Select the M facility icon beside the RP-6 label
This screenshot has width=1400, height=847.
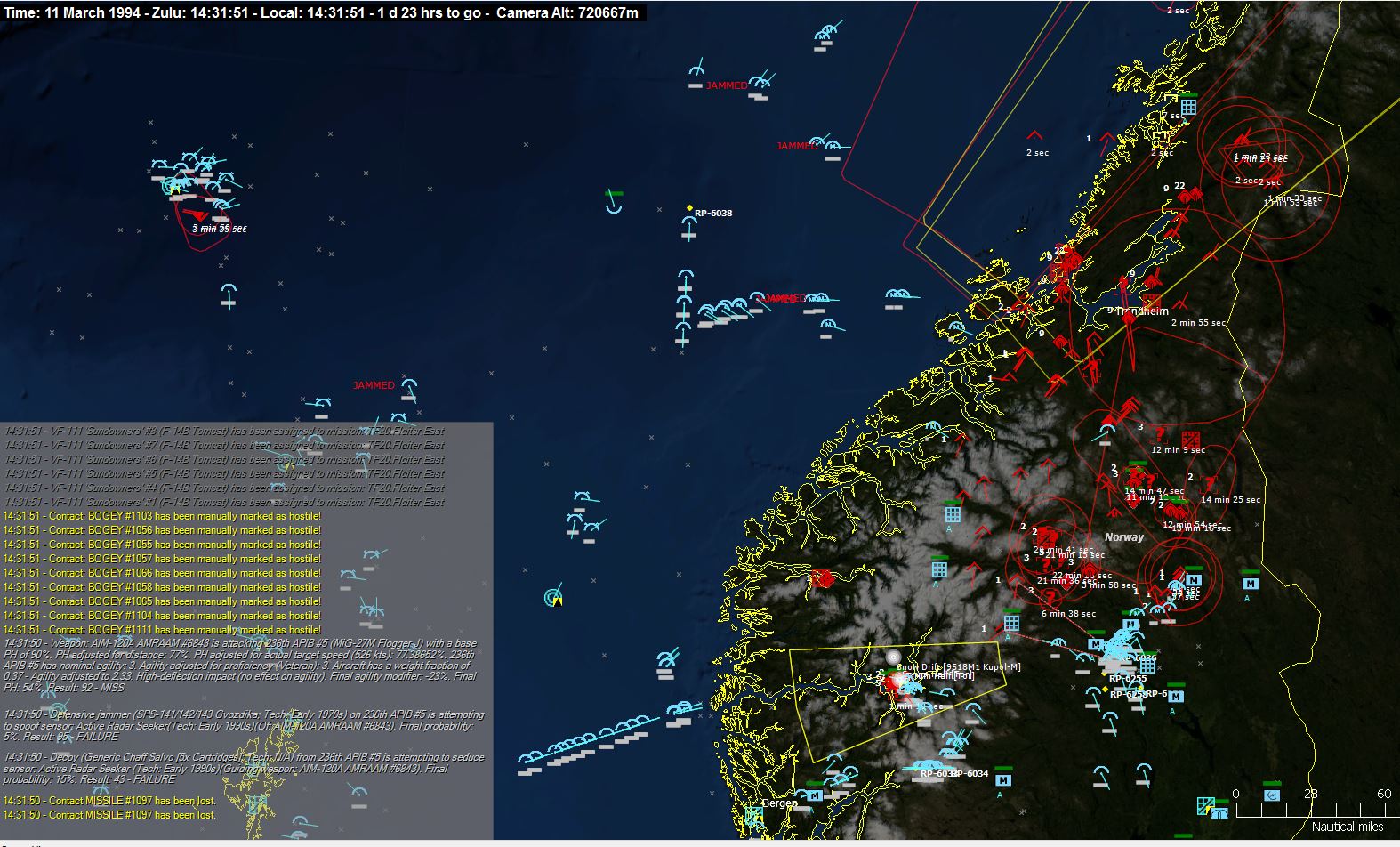pyautogui.click(x=1175, y=696)
